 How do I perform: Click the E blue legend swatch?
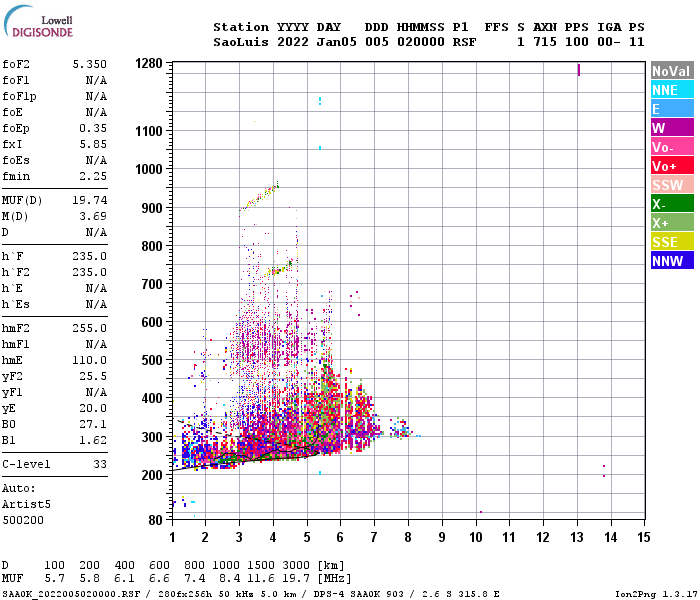coord(672,109)
